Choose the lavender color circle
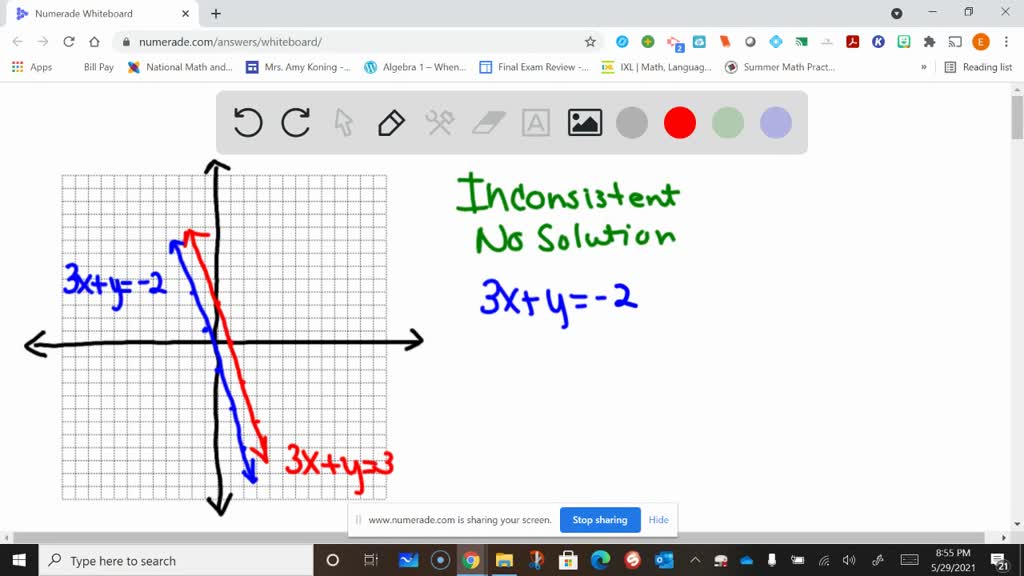This screenshot has height=576, width=1024. point(776,123)
